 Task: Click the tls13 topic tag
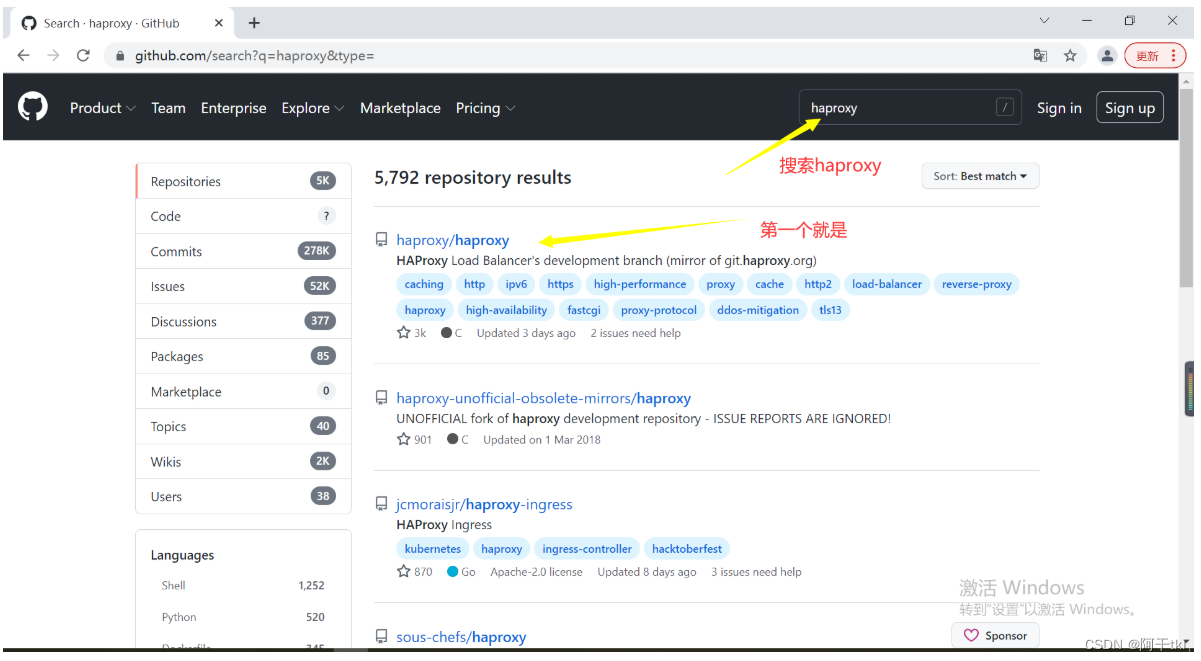831,310
